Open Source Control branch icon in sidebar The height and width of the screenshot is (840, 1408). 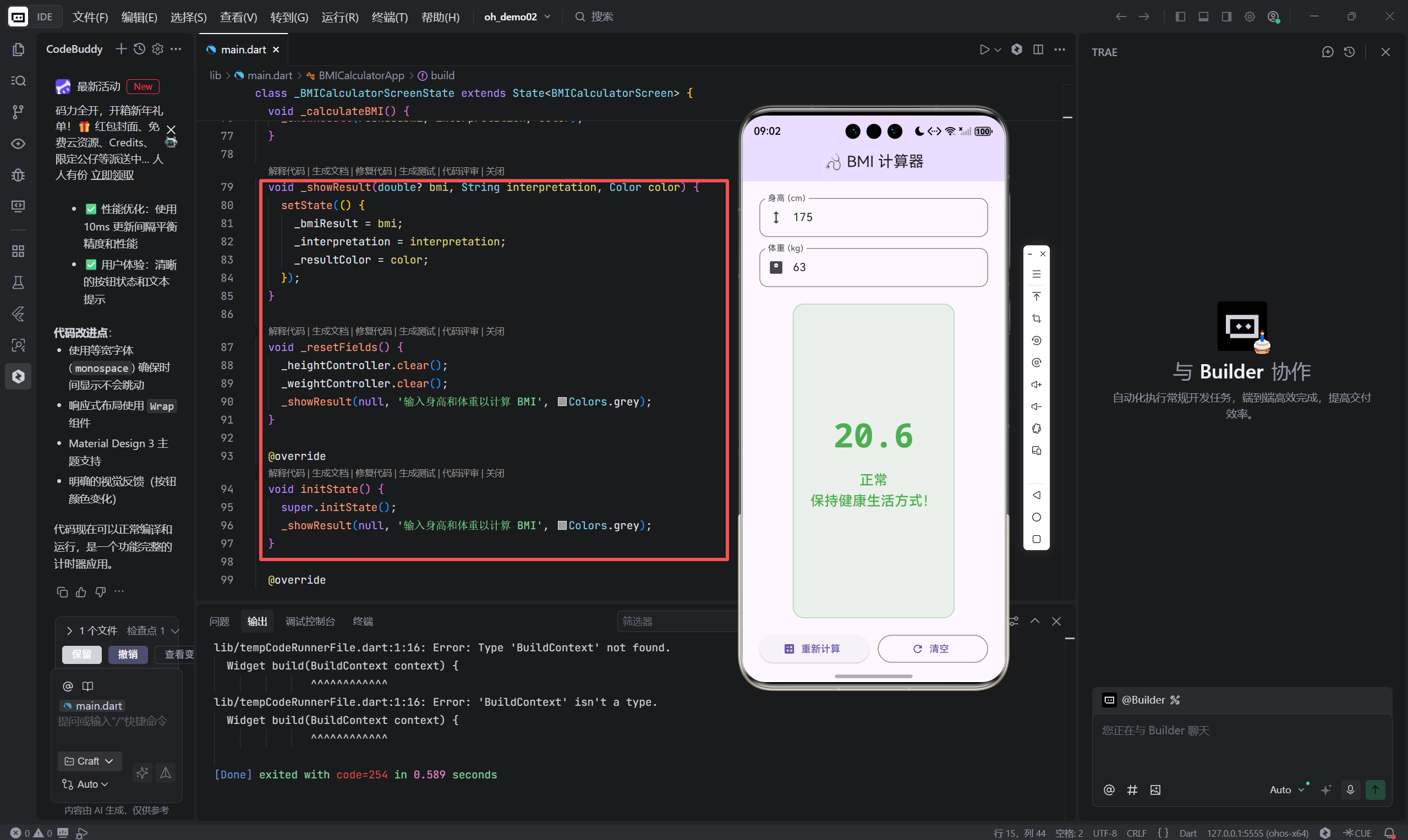tap(18, 112)
